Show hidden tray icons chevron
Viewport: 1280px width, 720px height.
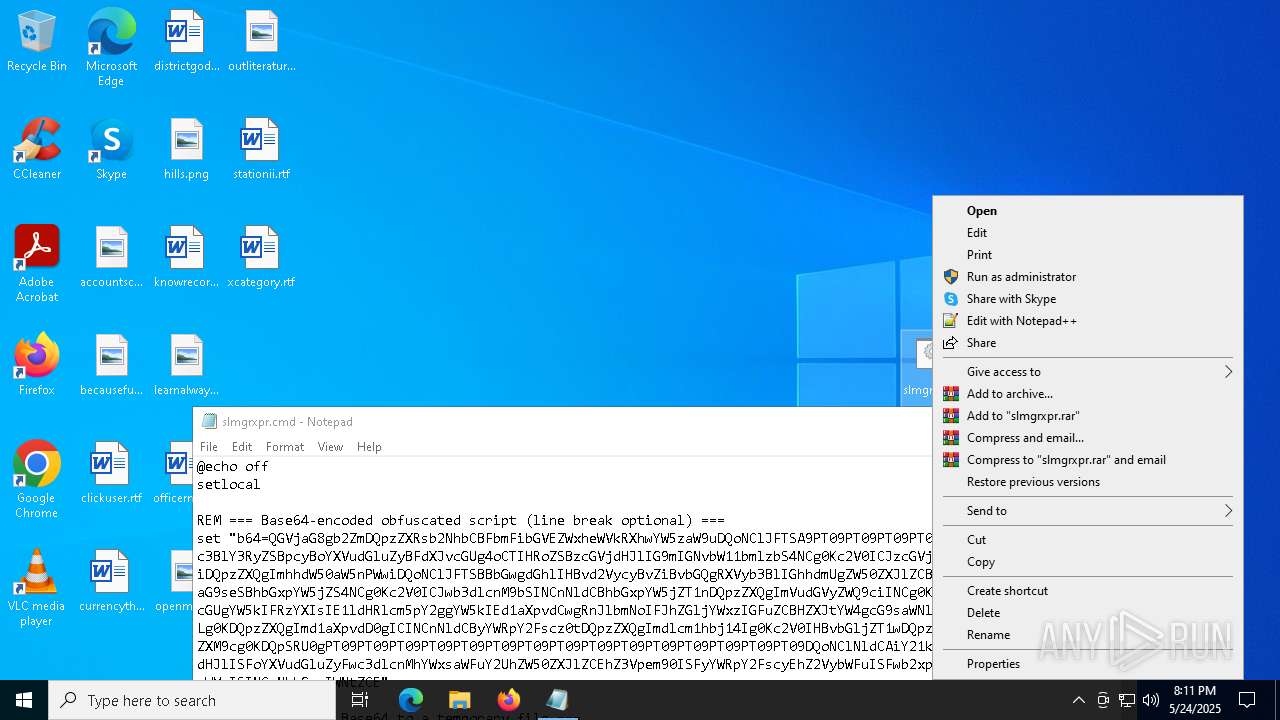pos(1078,700)
